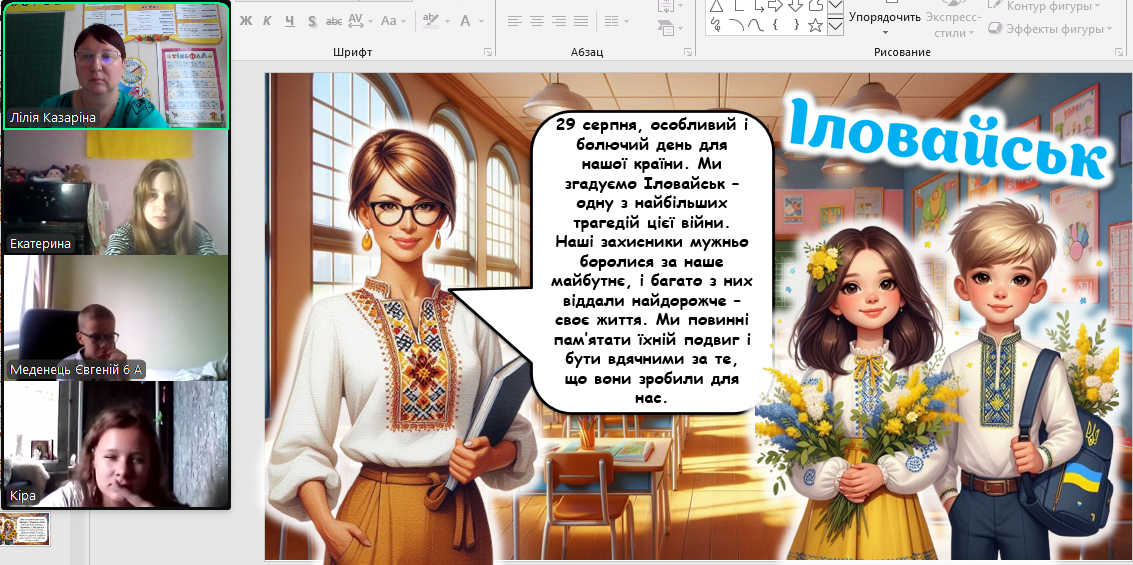Apply text shadow effect
The image size is (1133, 565).
[312, 21]
